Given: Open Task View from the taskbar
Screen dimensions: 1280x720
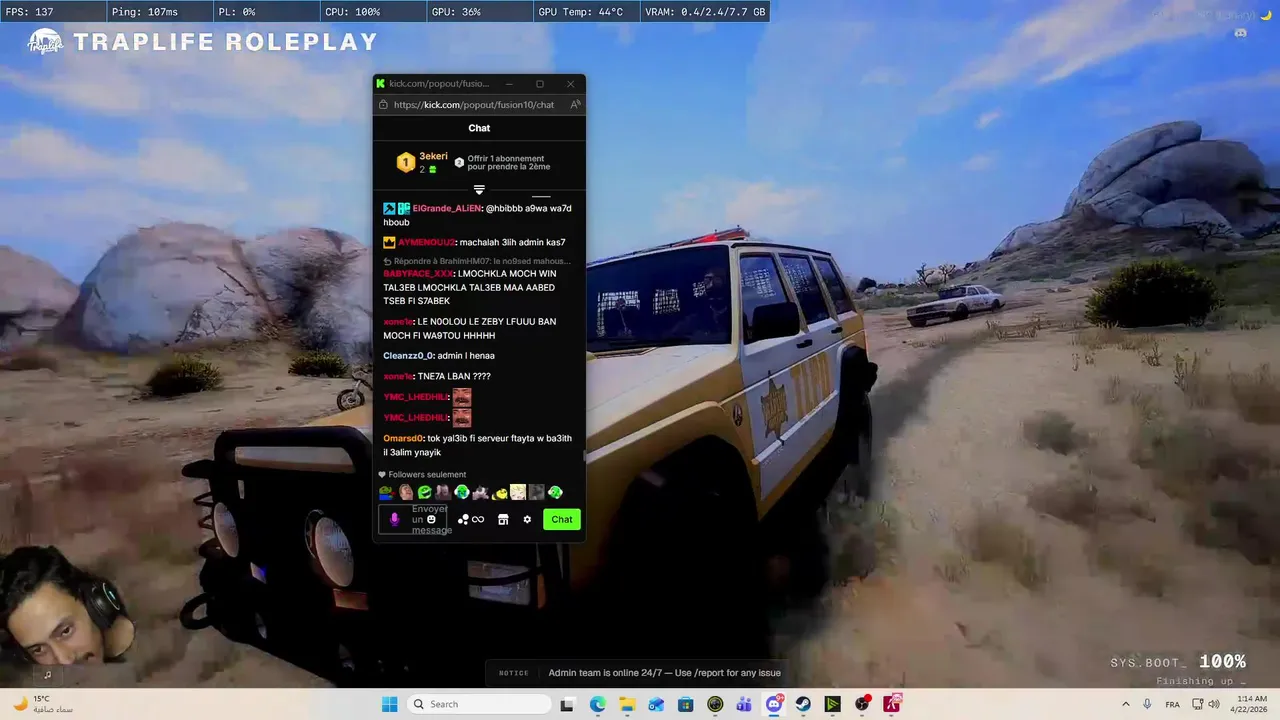Looking at the screenshot, I should 568,704.
